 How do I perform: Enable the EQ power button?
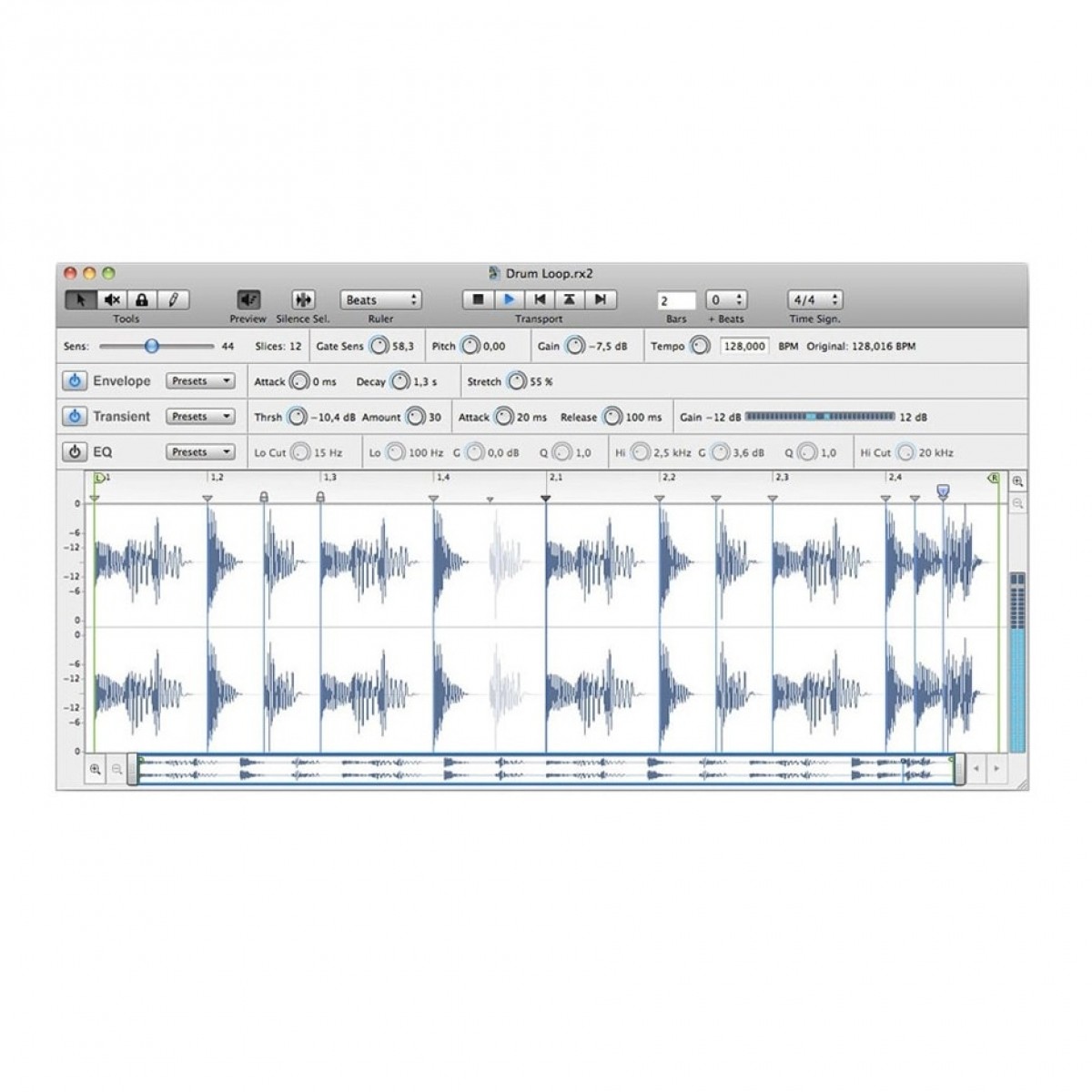click(75, 452)
